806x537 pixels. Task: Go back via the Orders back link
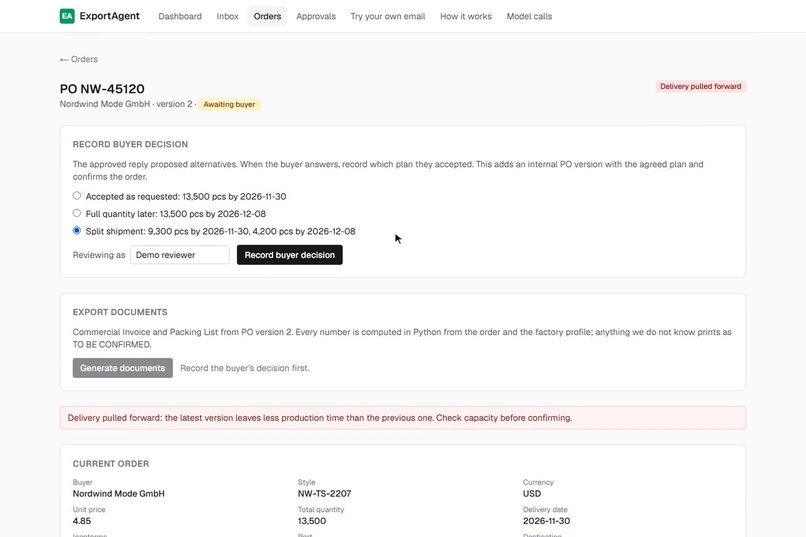[x=79, y=59]
